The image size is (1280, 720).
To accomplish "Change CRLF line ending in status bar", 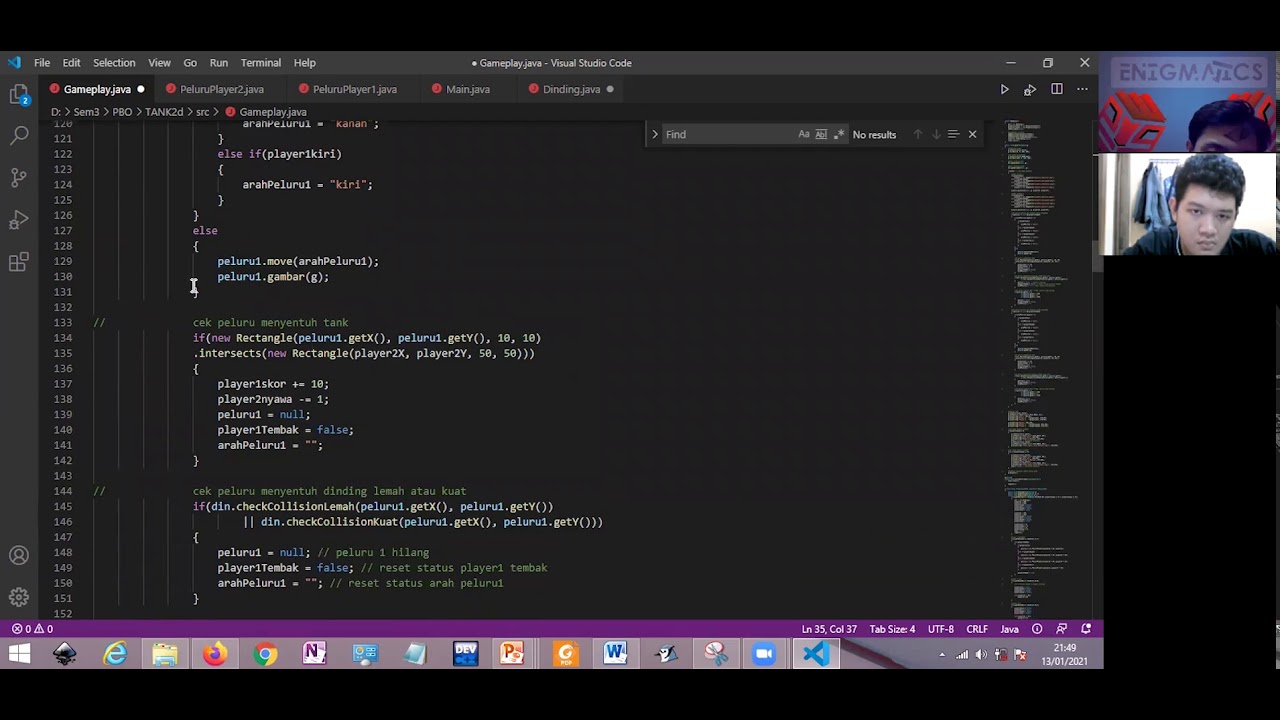I will click(x=977, y=629).
